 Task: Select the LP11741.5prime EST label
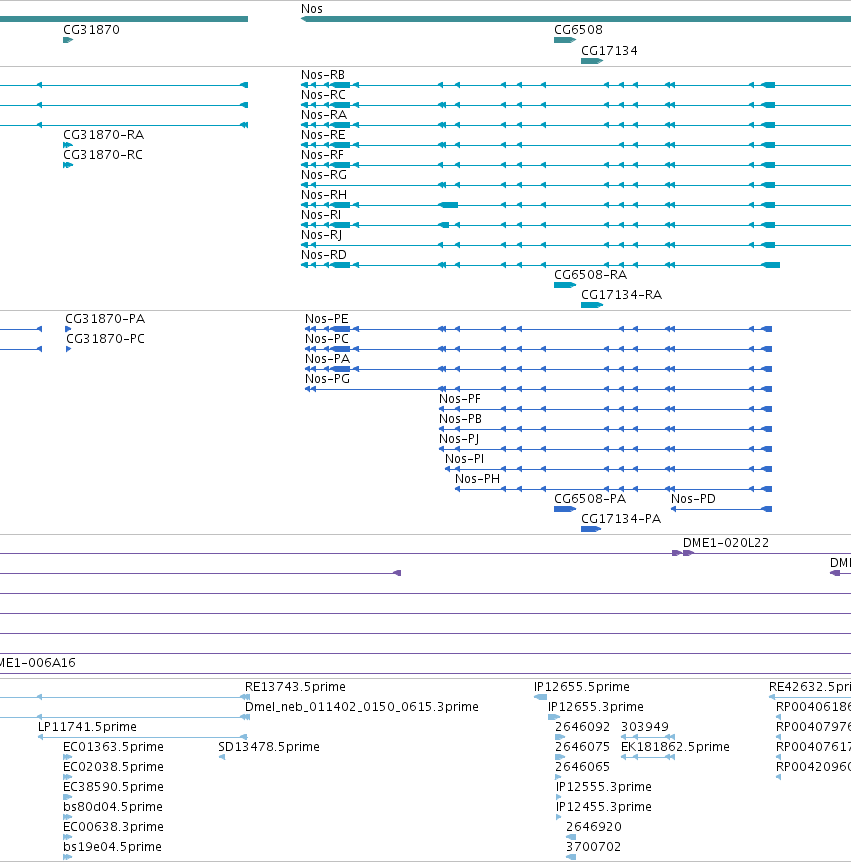87,727
